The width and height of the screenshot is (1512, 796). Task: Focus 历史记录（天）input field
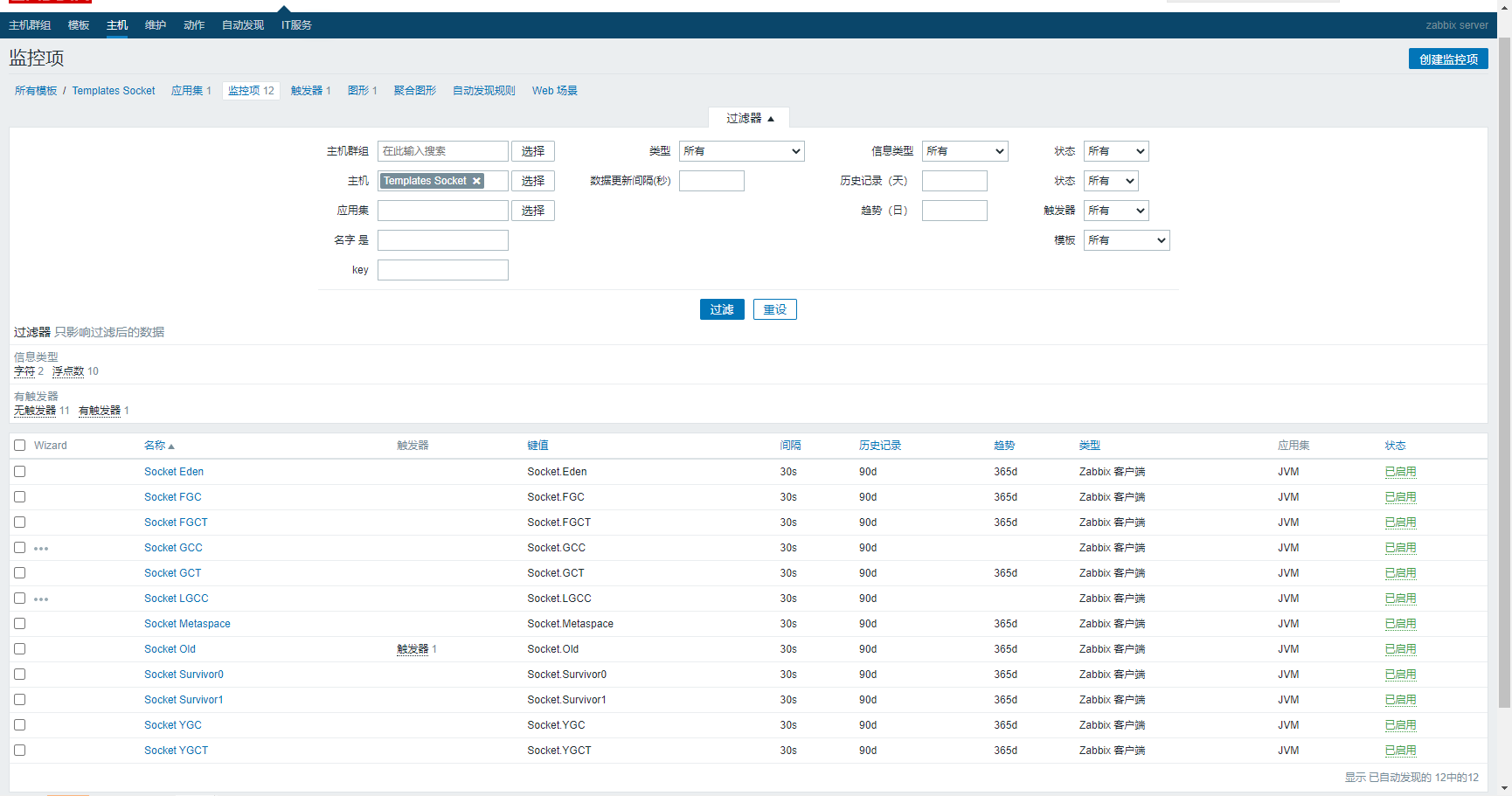click(954, 181)
